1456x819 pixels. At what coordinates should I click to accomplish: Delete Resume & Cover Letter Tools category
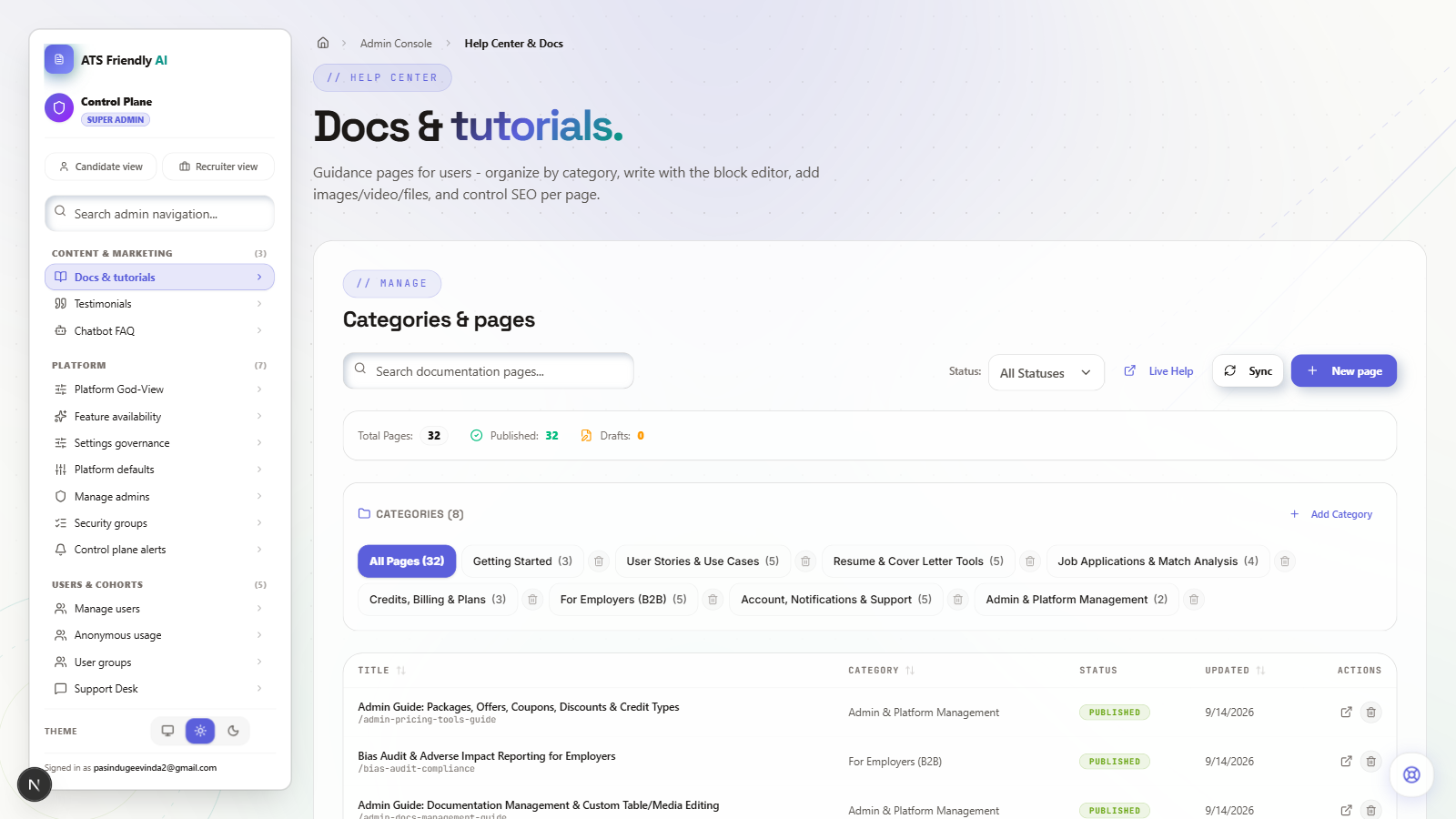tap(1030, 561)
